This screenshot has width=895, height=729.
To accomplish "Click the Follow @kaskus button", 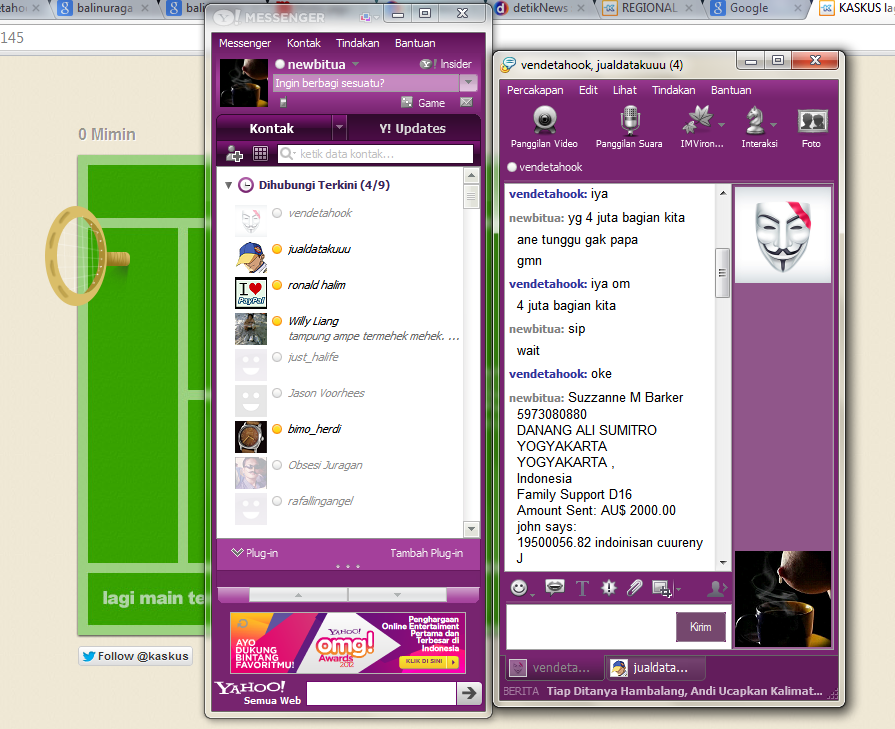I will (136, 656).
